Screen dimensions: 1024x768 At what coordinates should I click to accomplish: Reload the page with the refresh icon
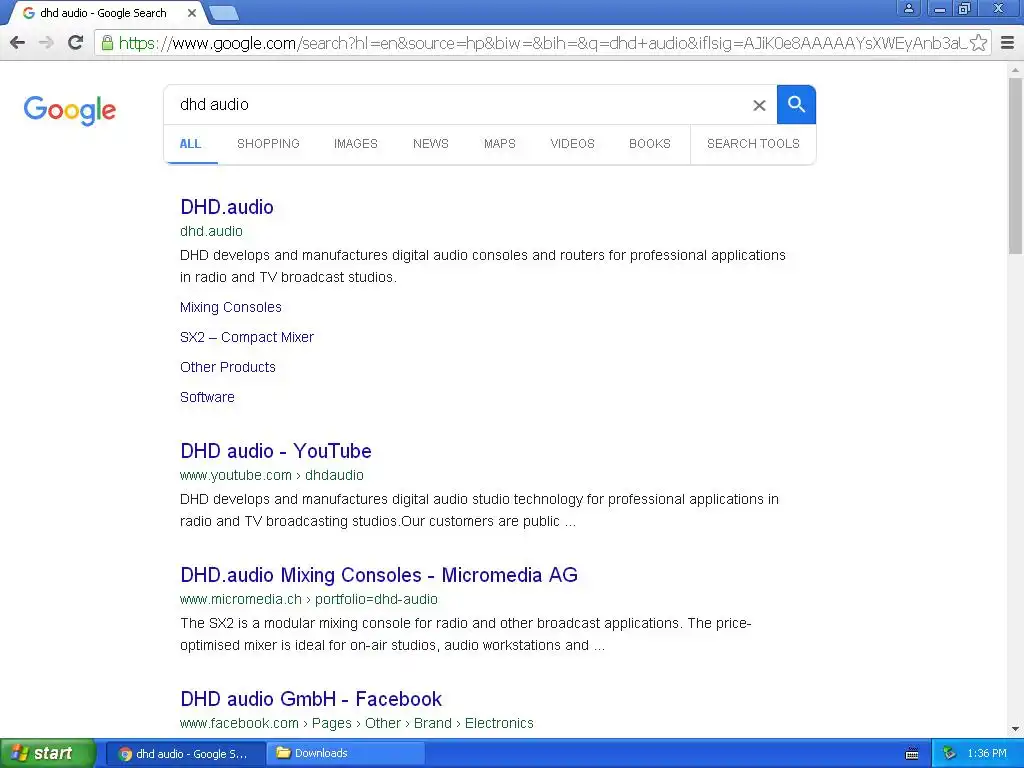76,43
